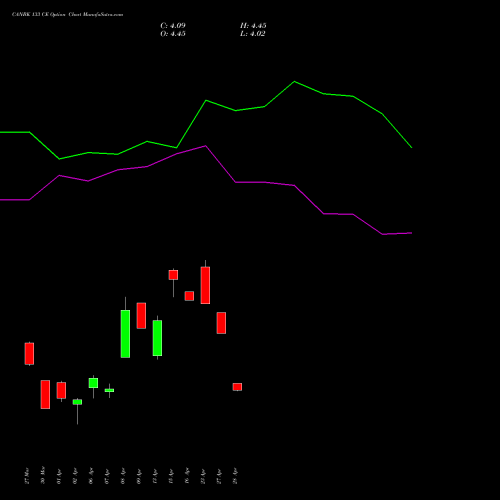Click the tall green candle above 08 Apr
500x500 pixels.
(125, 334)
